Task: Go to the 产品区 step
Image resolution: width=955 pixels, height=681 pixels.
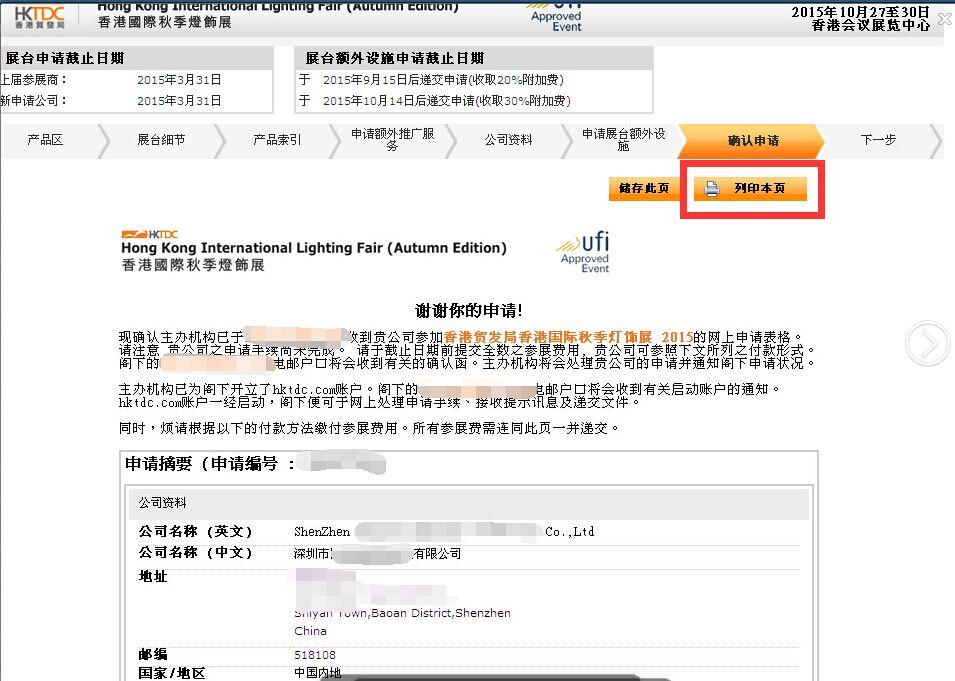Action: click(x=45, y=140)
